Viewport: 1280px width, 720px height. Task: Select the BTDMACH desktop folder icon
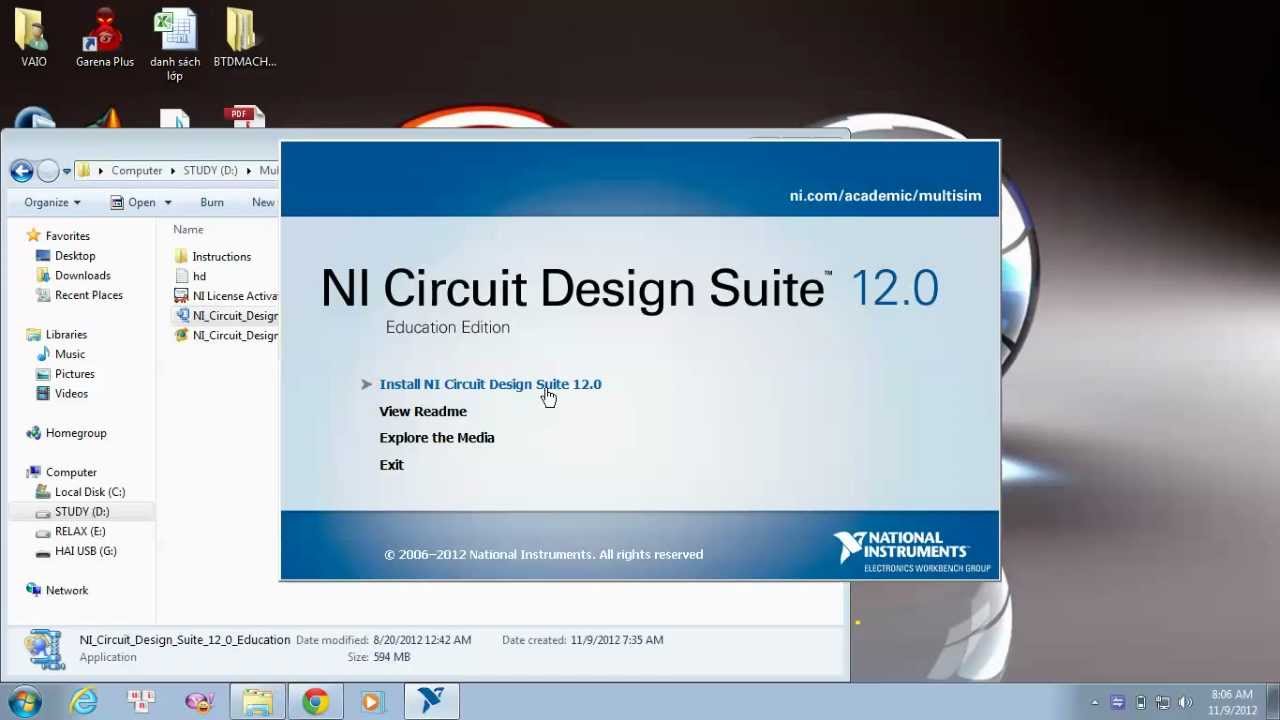(244, 38)
